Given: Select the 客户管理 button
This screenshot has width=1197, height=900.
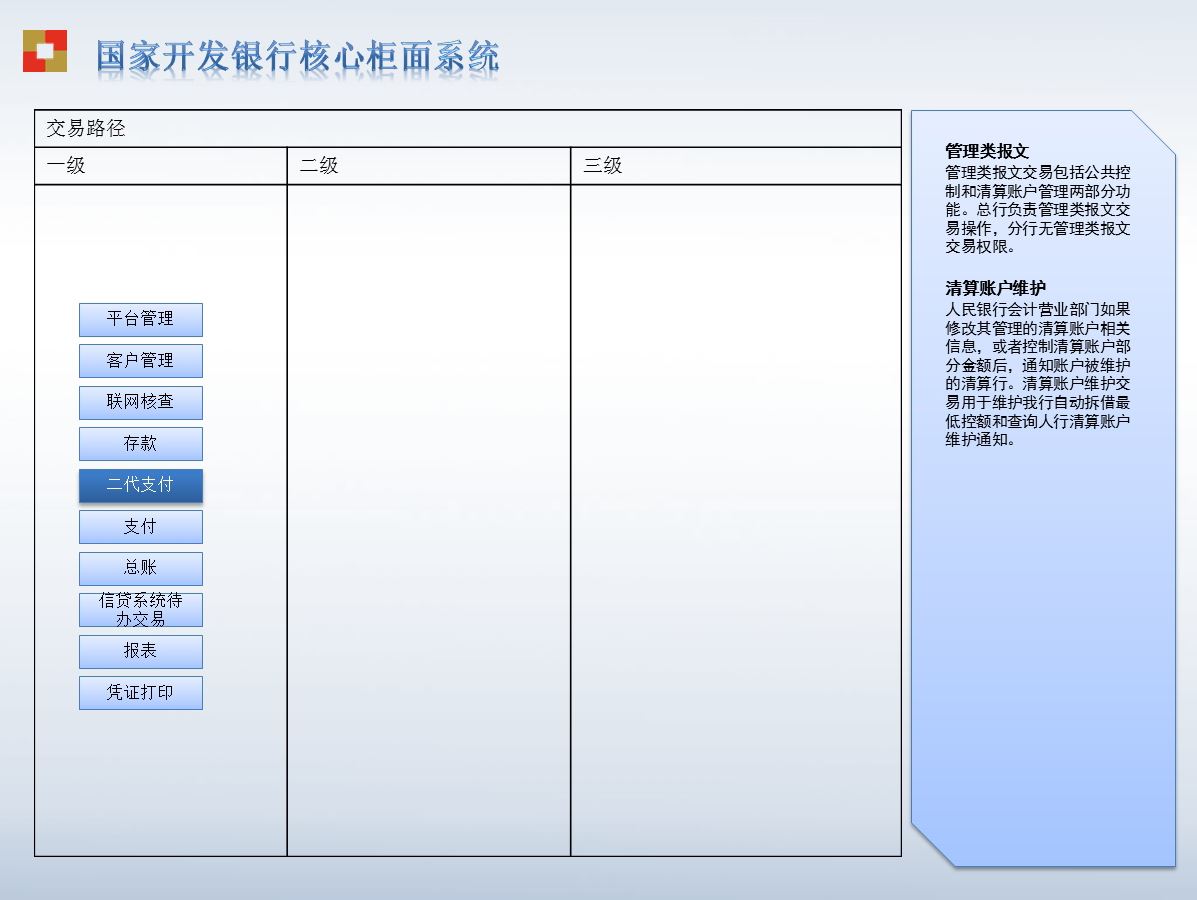Looking at the screenshot, I should coord(140,360).
